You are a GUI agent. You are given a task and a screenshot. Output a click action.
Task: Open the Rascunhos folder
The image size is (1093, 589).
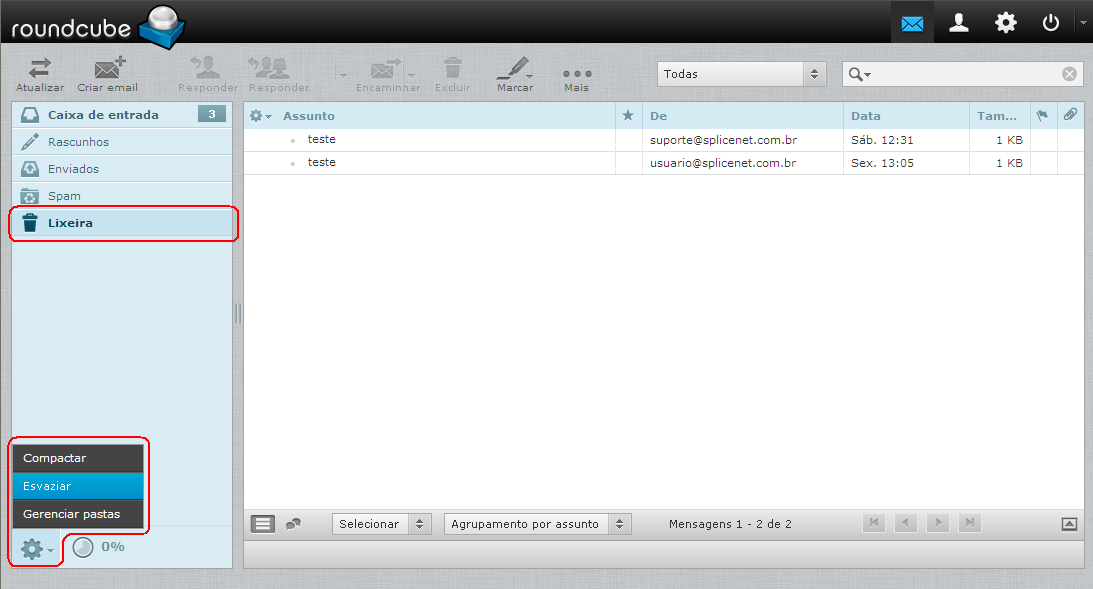click(x=122, y=141)
